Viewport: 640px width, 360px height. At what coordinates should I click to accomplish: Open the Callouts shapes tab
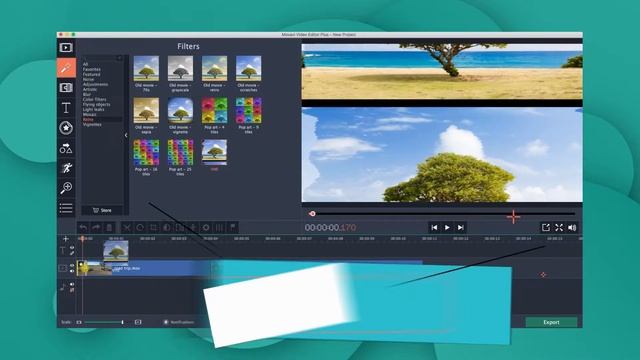(x=66, y=148)
